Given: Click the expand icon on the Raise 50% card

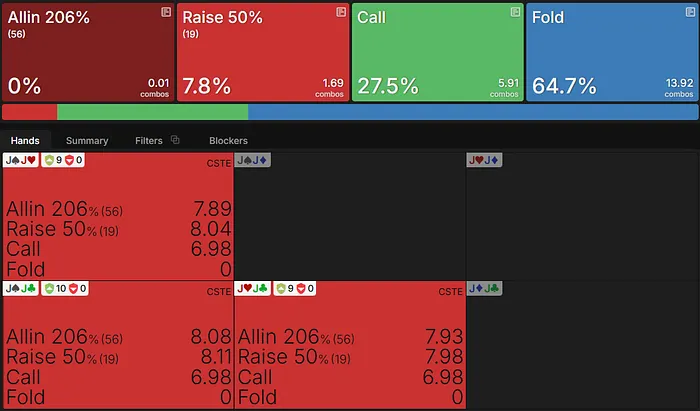Looking at the screenshot, I should click(341, 11).
